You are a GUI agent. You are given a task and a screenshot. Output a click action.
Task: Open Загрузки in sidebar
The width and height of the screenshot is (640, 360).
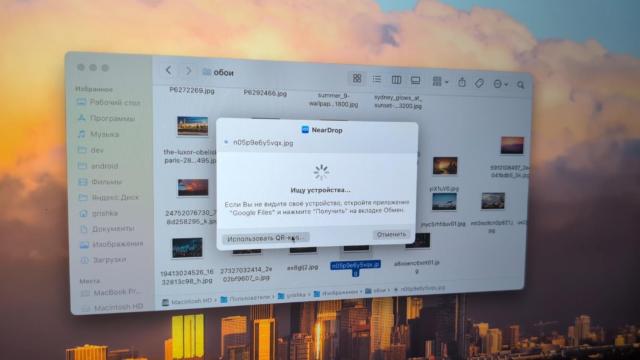click(104, 260)
